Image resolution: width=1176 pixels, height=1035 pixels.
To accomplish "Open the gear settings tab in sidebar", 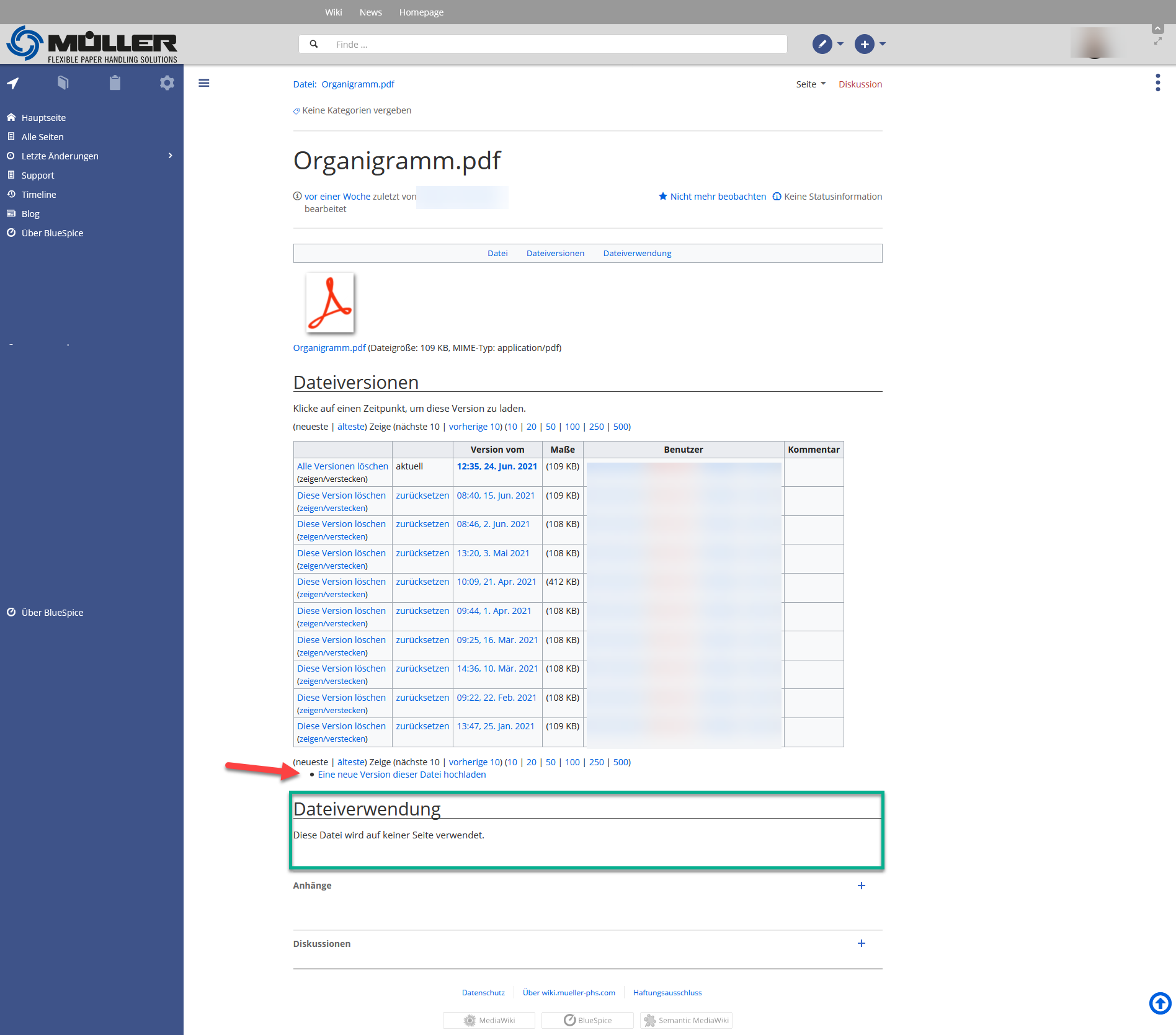I will tap(166, 83).
